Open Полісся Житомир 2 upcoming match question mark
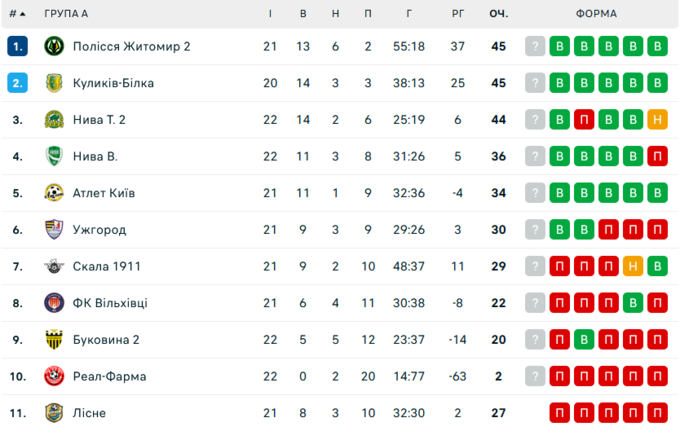This screenshot has width=680, height=431. [535, 46]
